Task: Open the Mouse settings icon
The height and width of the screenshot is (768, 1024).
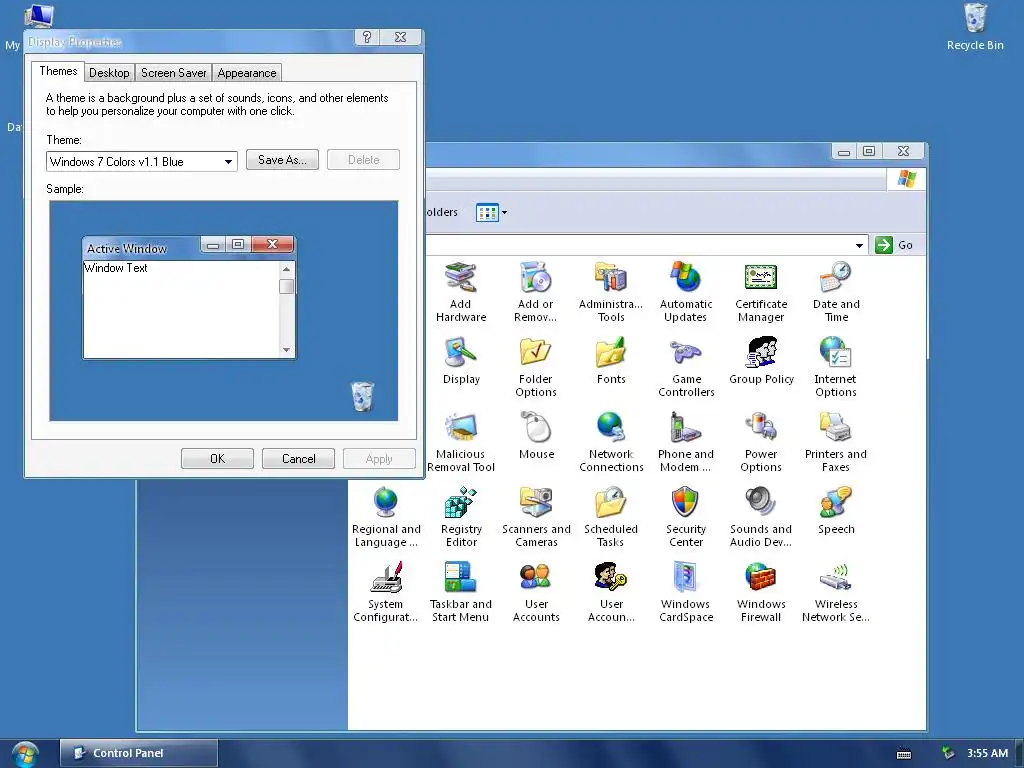Action: tap(536, 428)
